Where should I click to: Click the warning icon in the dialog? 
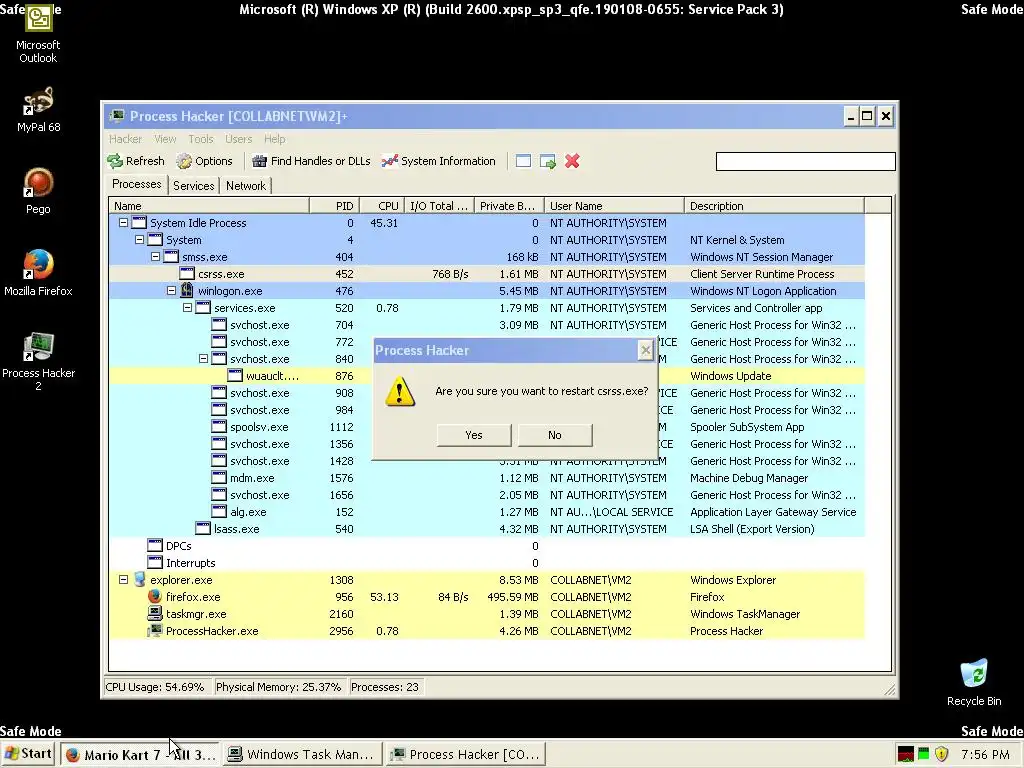tap(400, 391)
